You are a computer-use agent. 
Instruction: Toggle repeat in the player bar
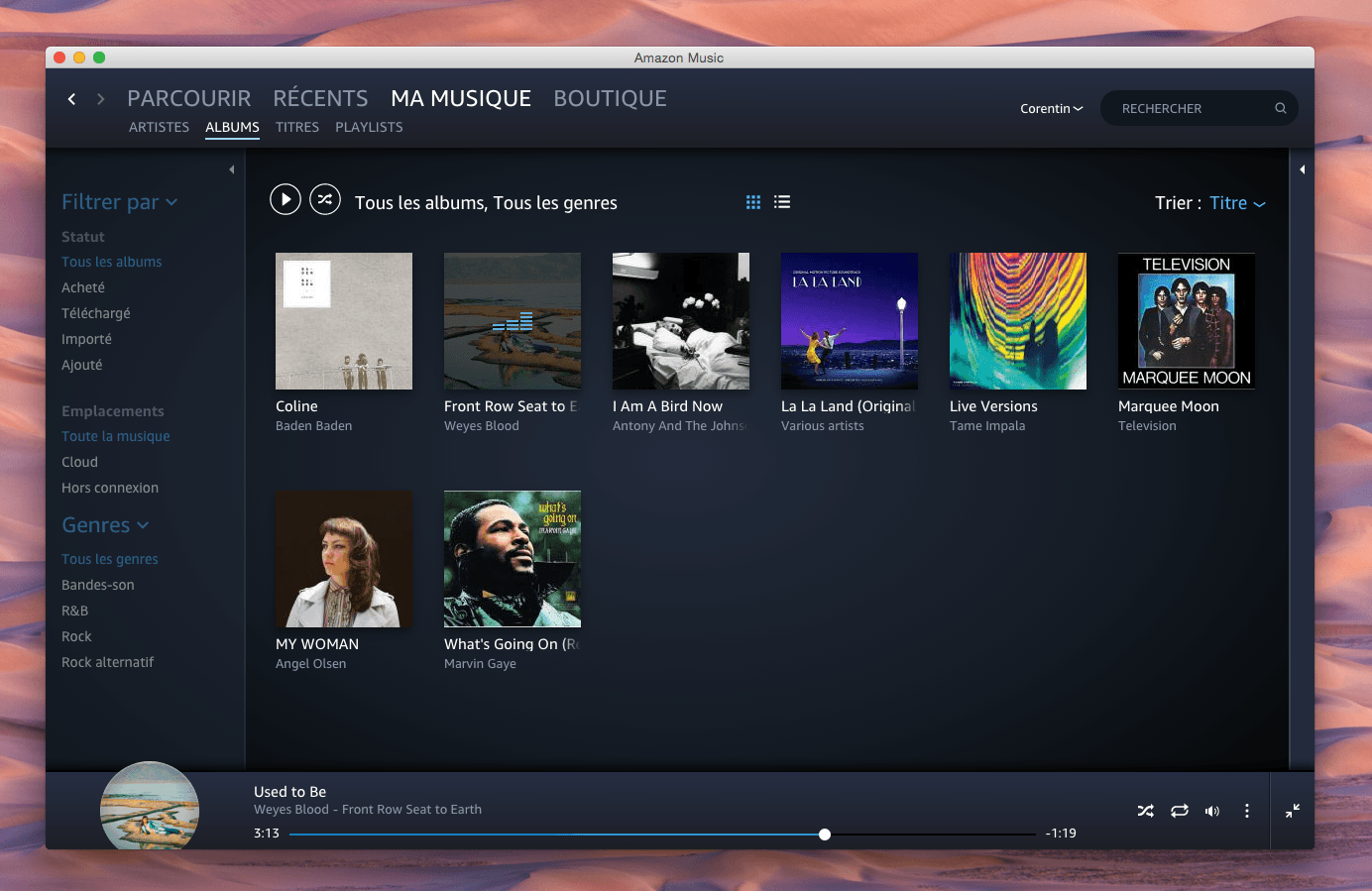pos(1180,811)
